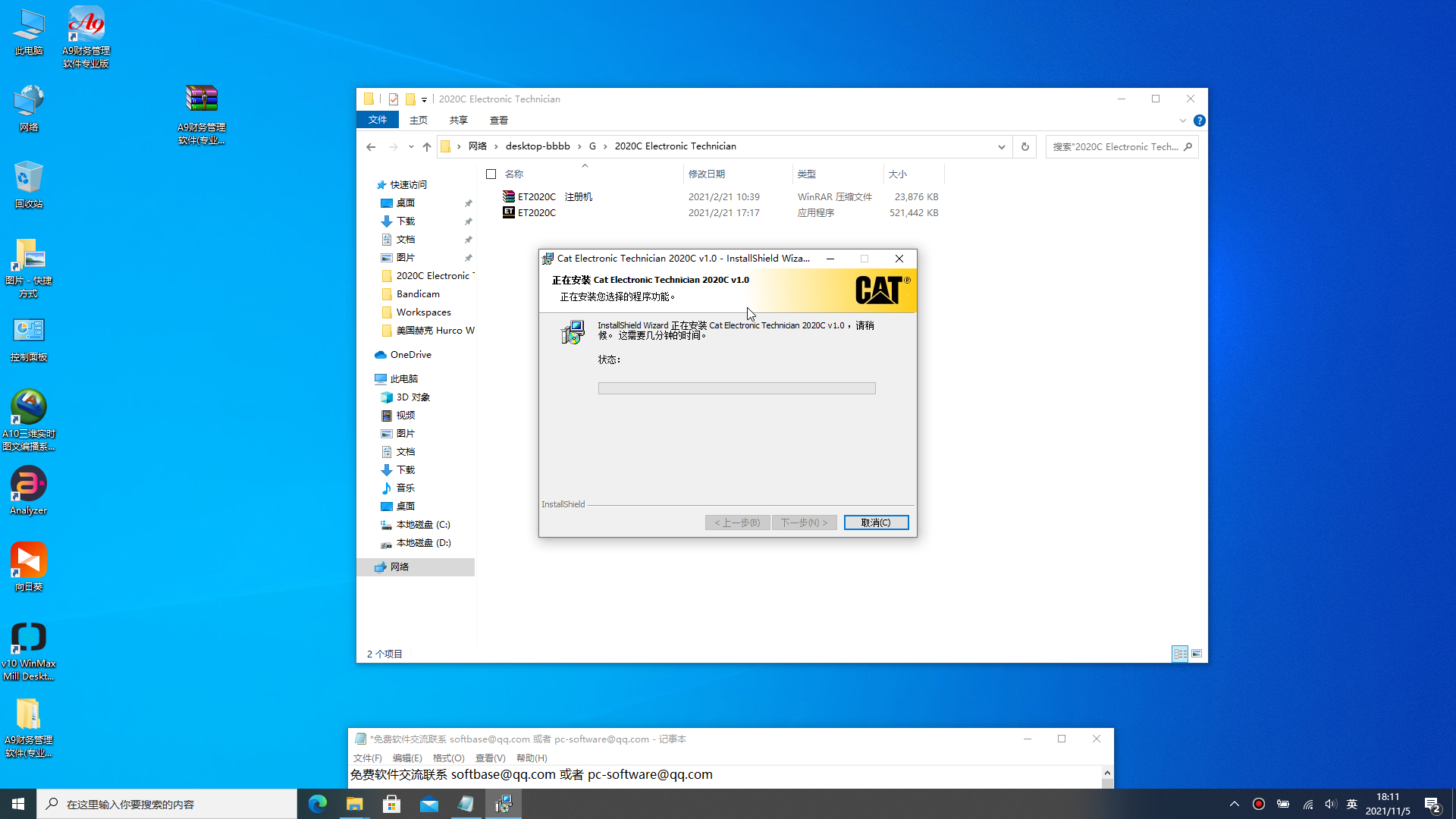Image resolution: width=1456 pixels, height=819 pixels.
Task: Open A9财务管理软件专业版 desktop shortcut
Action: [86, 36]
